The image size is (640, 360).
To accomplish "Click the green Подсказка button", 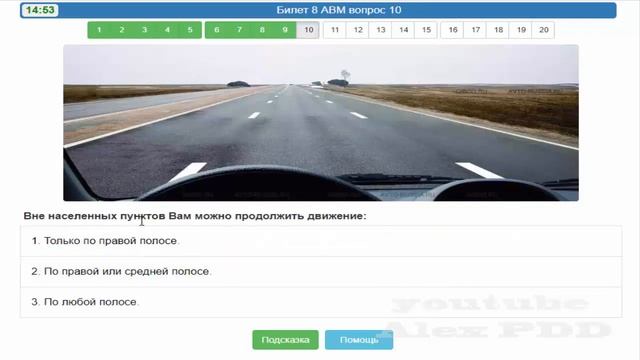I will (285, 340).
